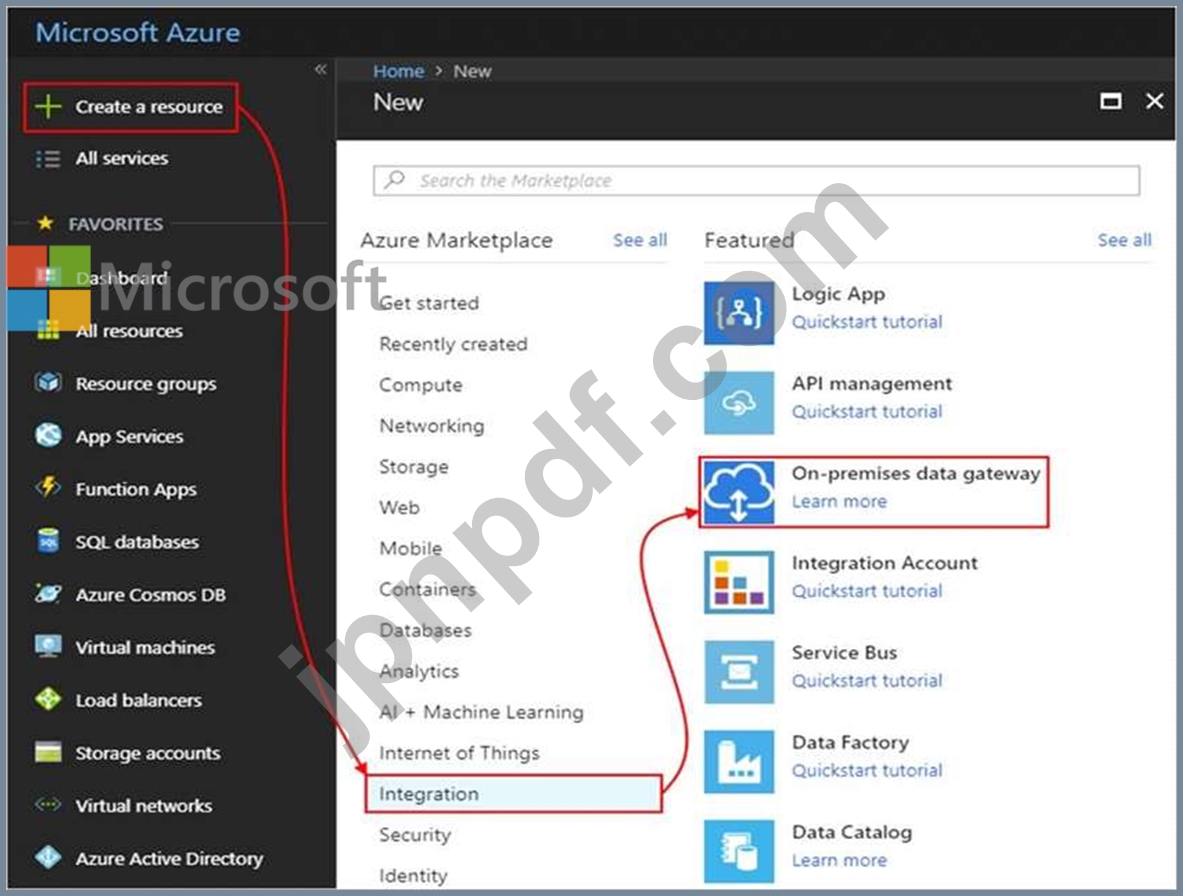Open Service Bus Quickstart tutorial link

click(x=867, y=681)
